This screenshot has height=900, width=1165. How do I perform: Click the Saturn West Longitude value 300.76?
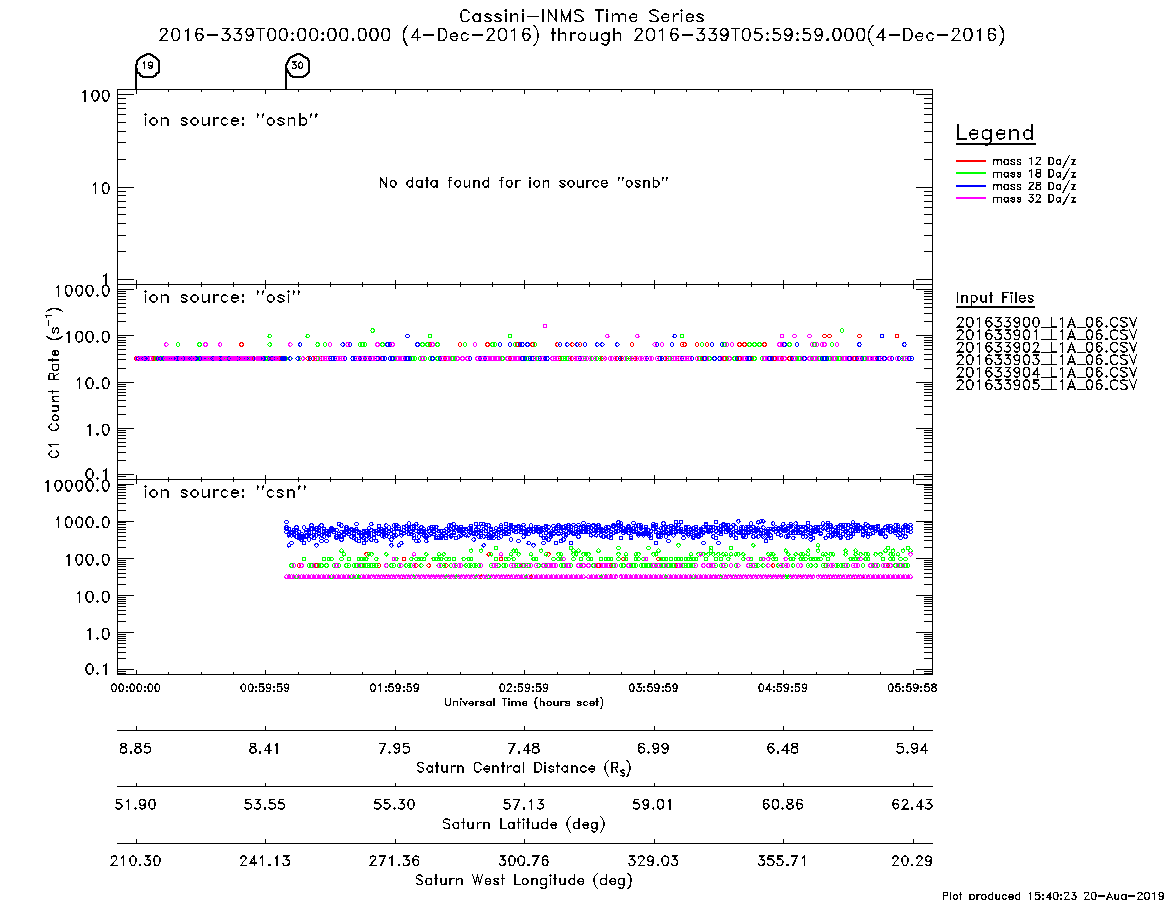click(524, 861)
